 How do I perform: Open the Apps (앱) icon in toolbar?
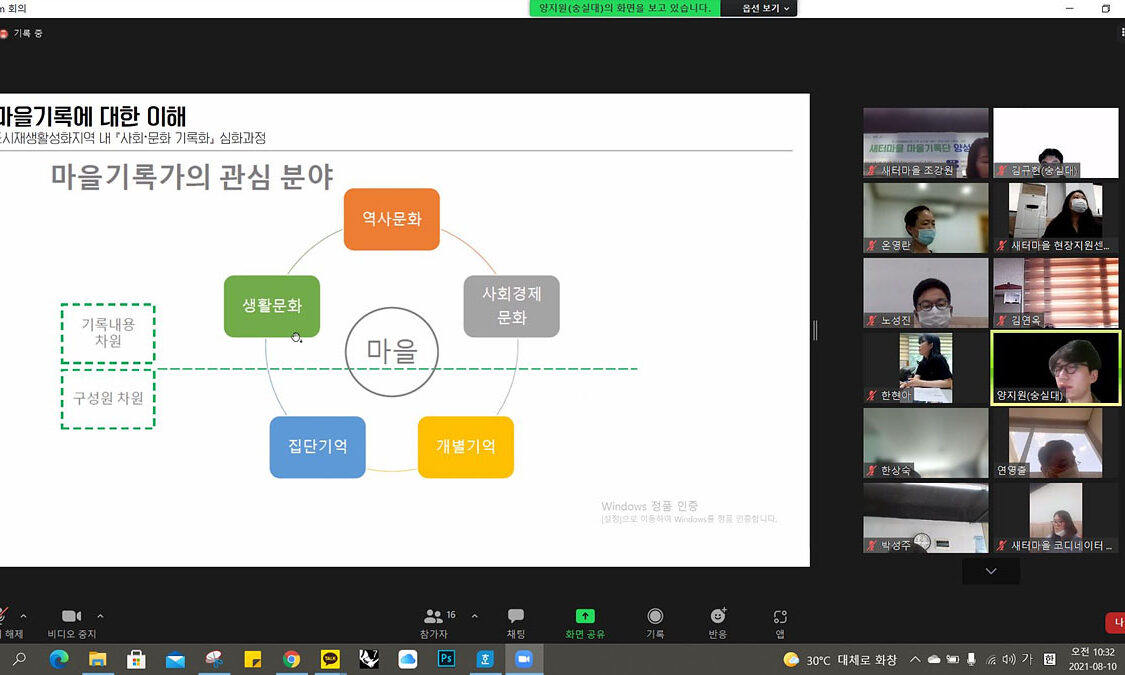click(780, 622)
